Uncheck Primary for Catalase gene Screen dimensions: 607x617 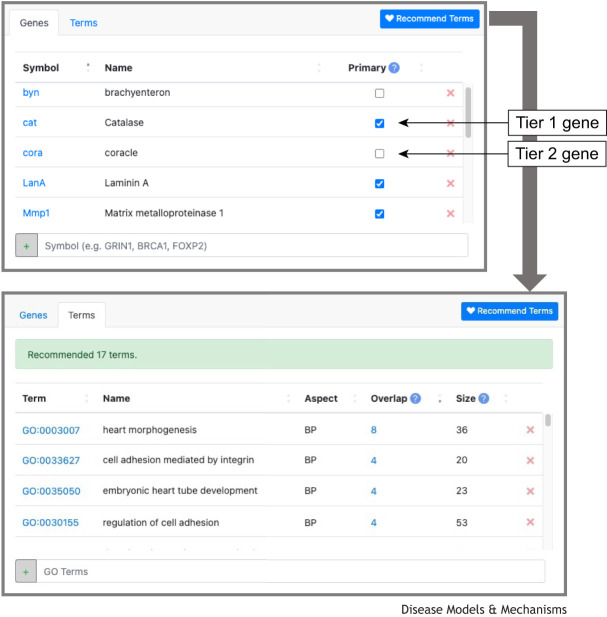[380, 123]
